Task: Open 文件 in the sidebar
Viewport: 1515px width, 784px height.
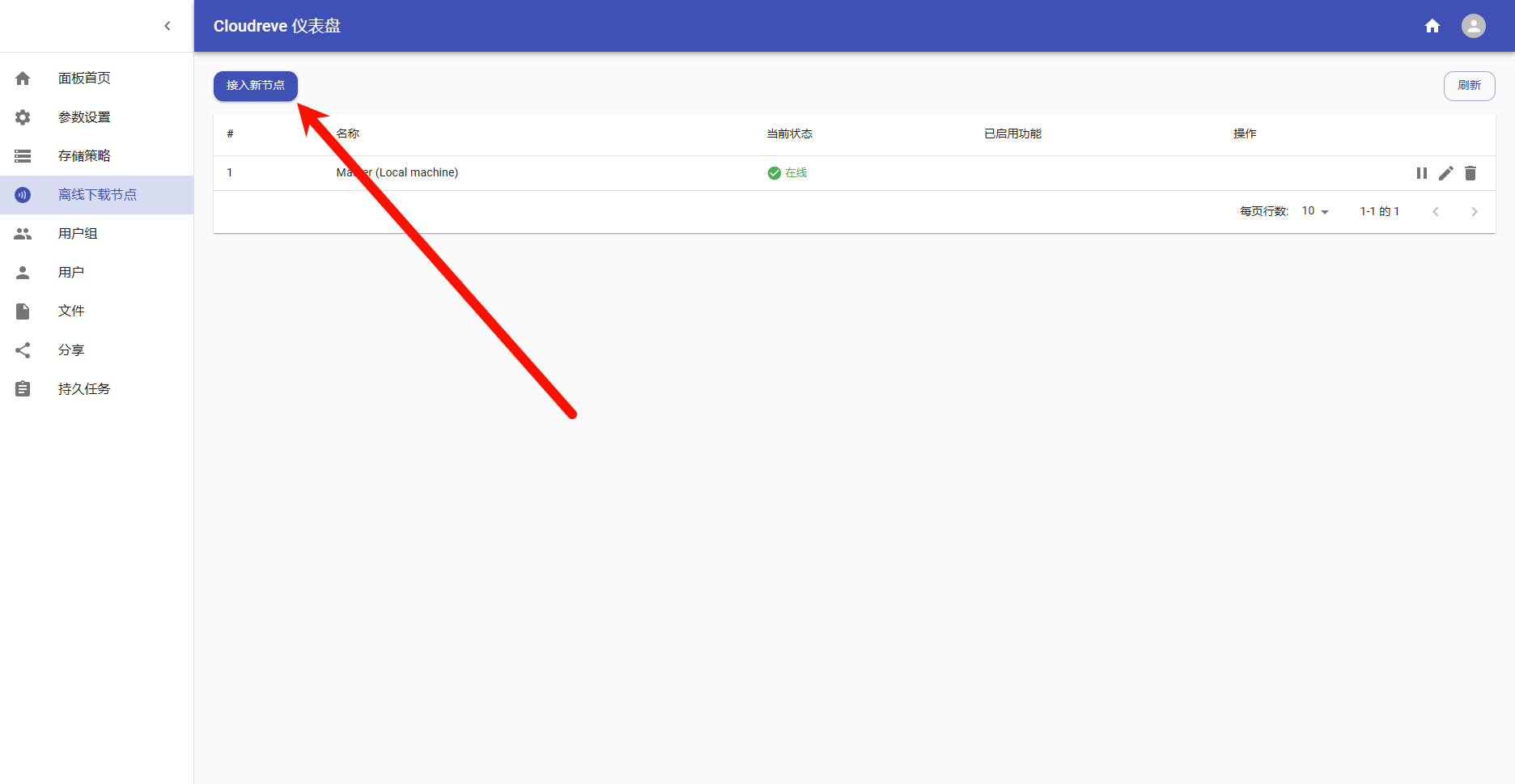Action: click(x=97, y=311)
